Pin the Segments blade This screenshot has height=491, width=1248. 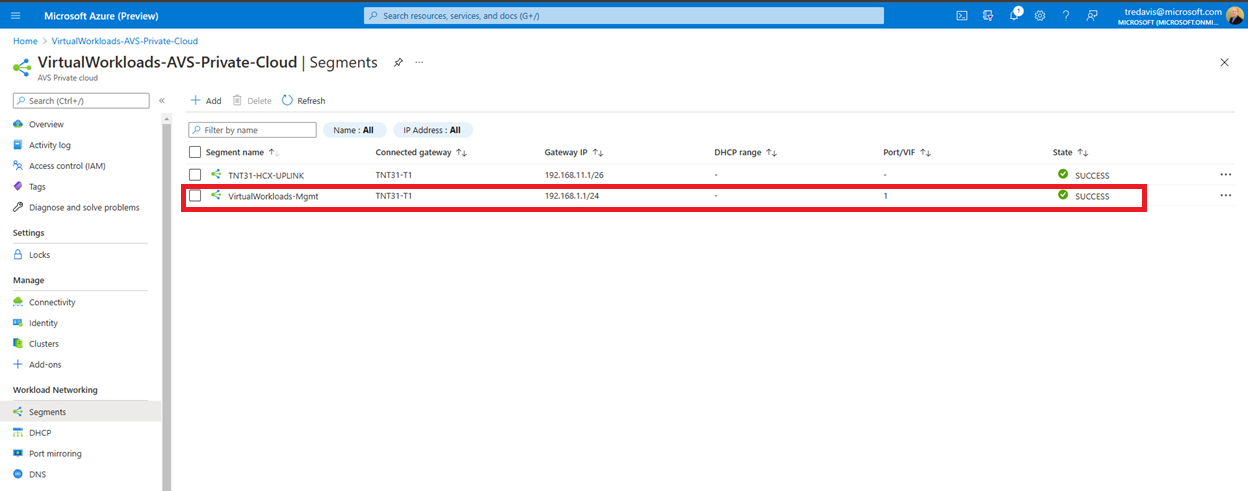click(398, 62)
